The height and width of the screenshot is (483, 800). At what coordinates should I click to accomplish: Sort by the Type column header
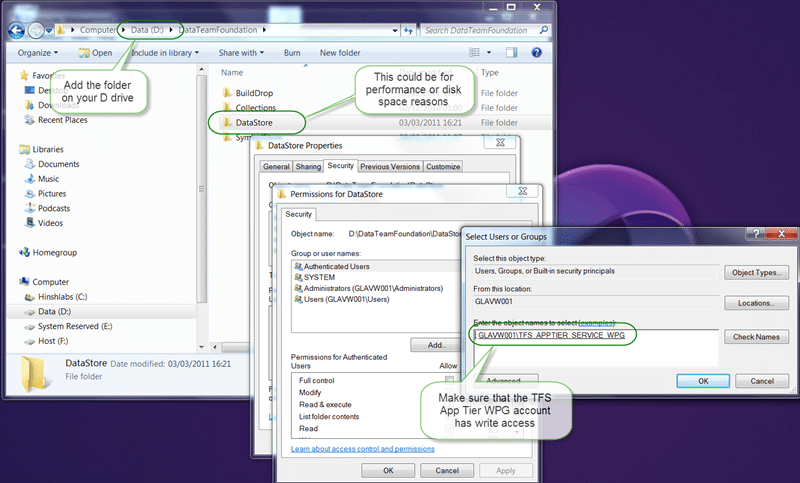click(x=490, y=72)
